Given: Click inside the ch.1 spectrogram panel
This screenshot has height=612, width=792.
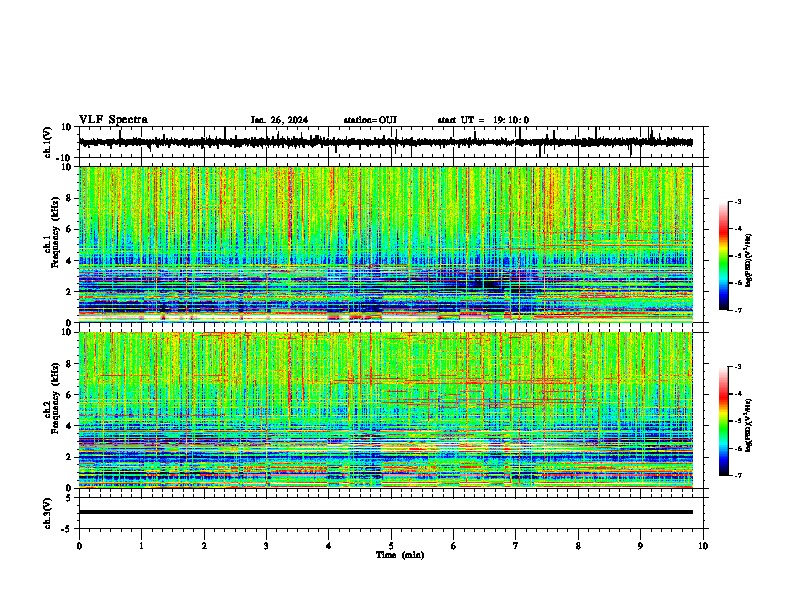Looking at the screenshot, I should click(385, 244).
